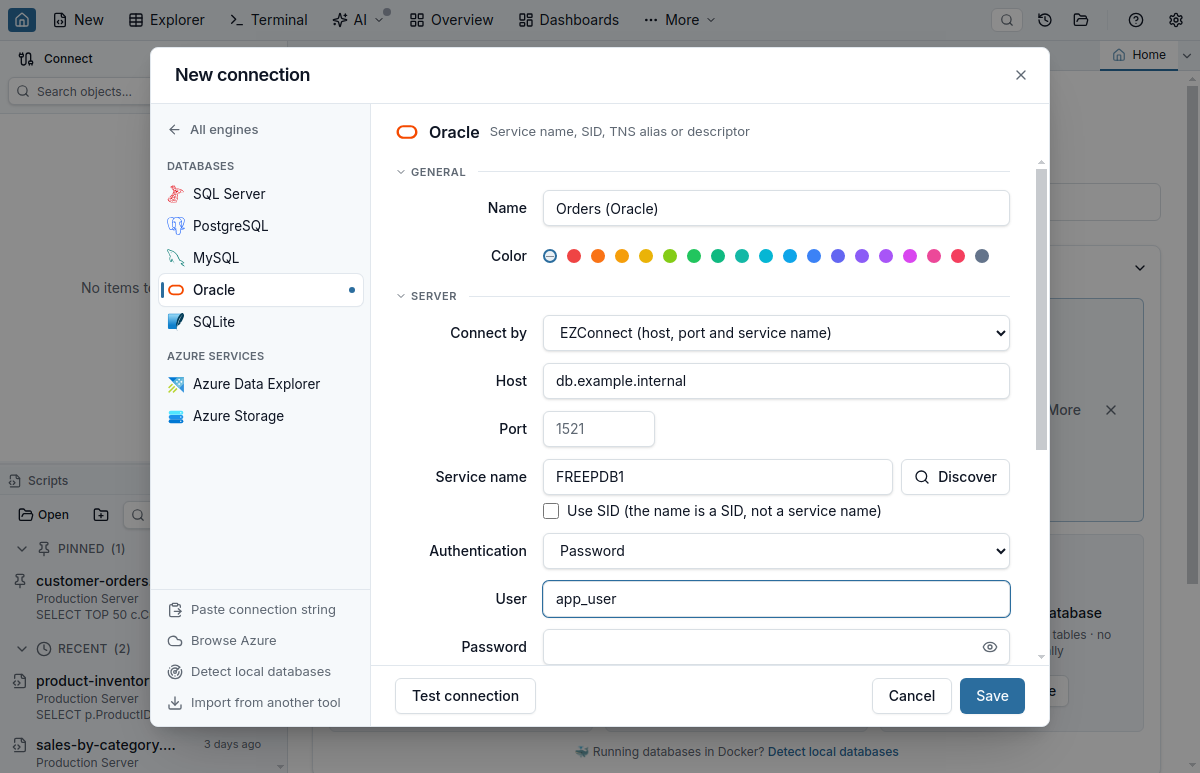Click the open folder icon in the top bar

point(1081,20)
